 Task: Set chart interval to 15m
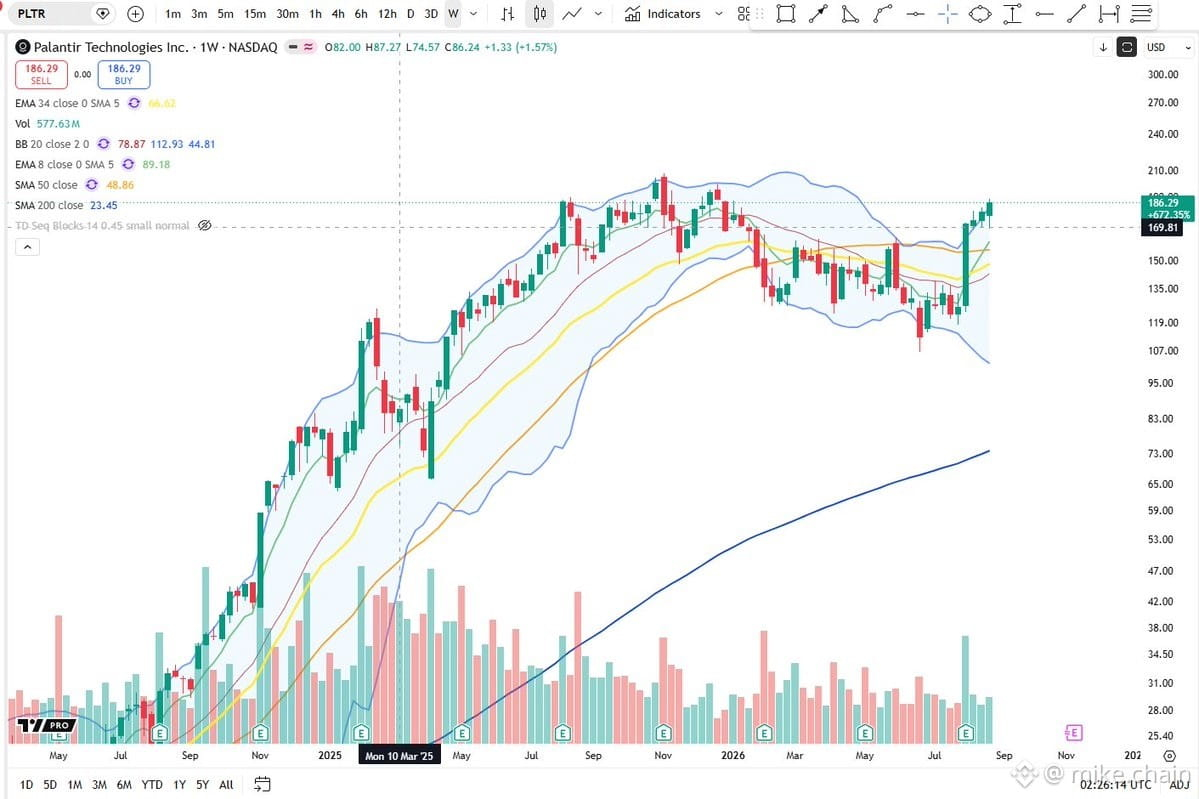[x=255, y=14]
